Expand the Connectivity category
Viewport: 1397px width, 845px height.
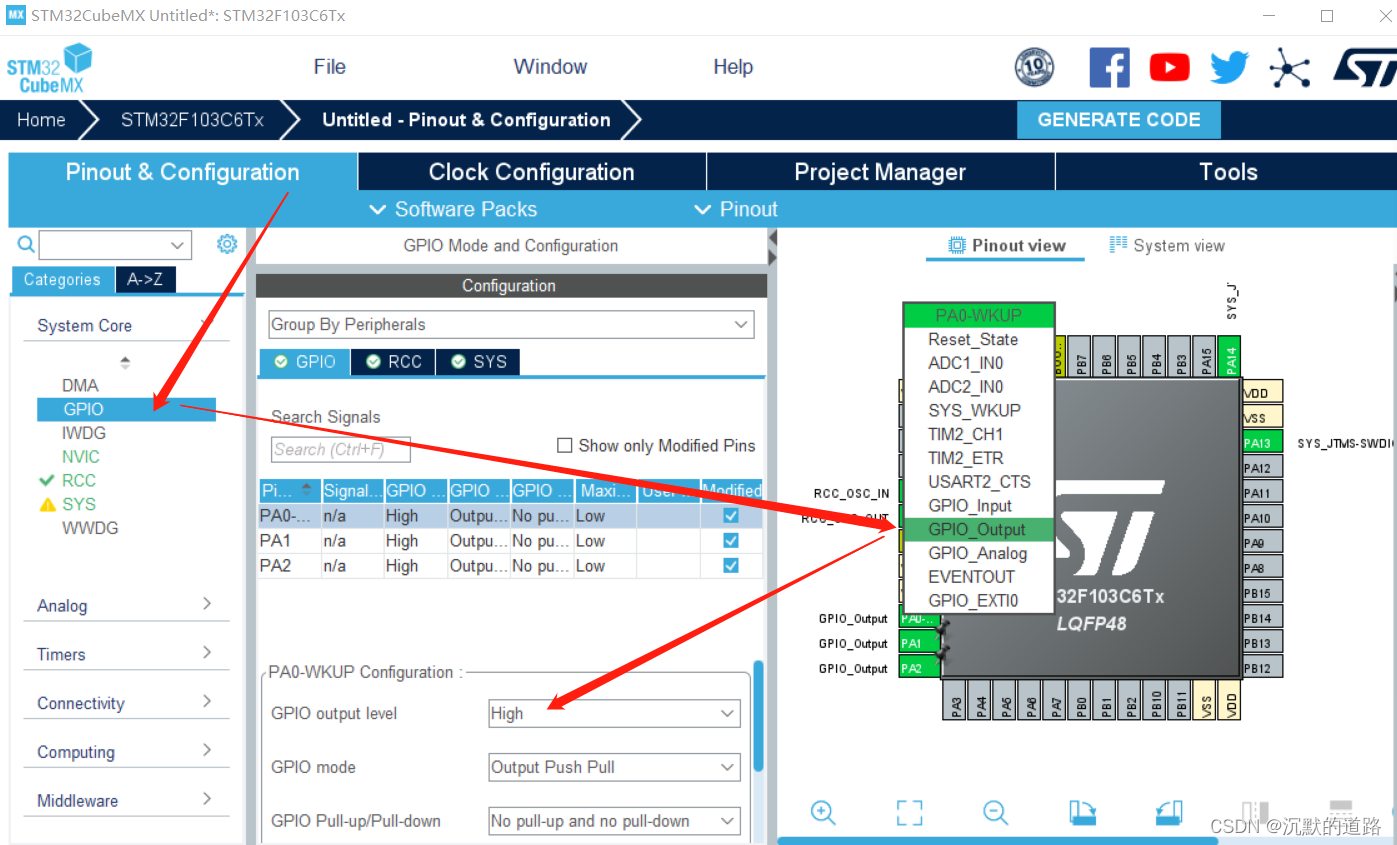pyautogui.click(x=126, y=703)
